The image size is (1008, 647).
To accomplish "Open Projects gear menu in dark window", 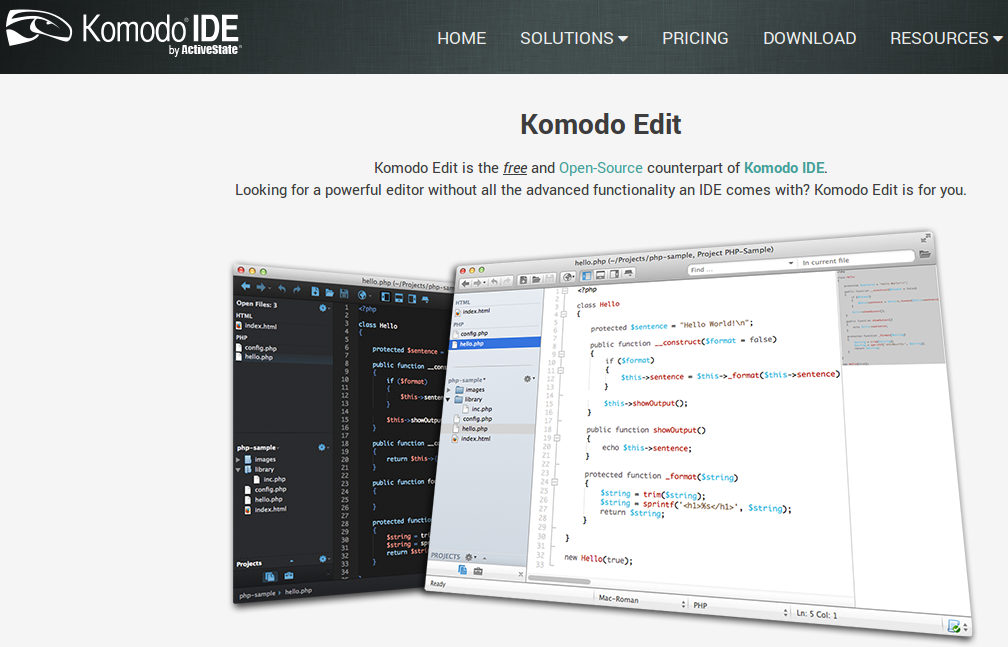I will pyautogui.click(x=323, y=559).
